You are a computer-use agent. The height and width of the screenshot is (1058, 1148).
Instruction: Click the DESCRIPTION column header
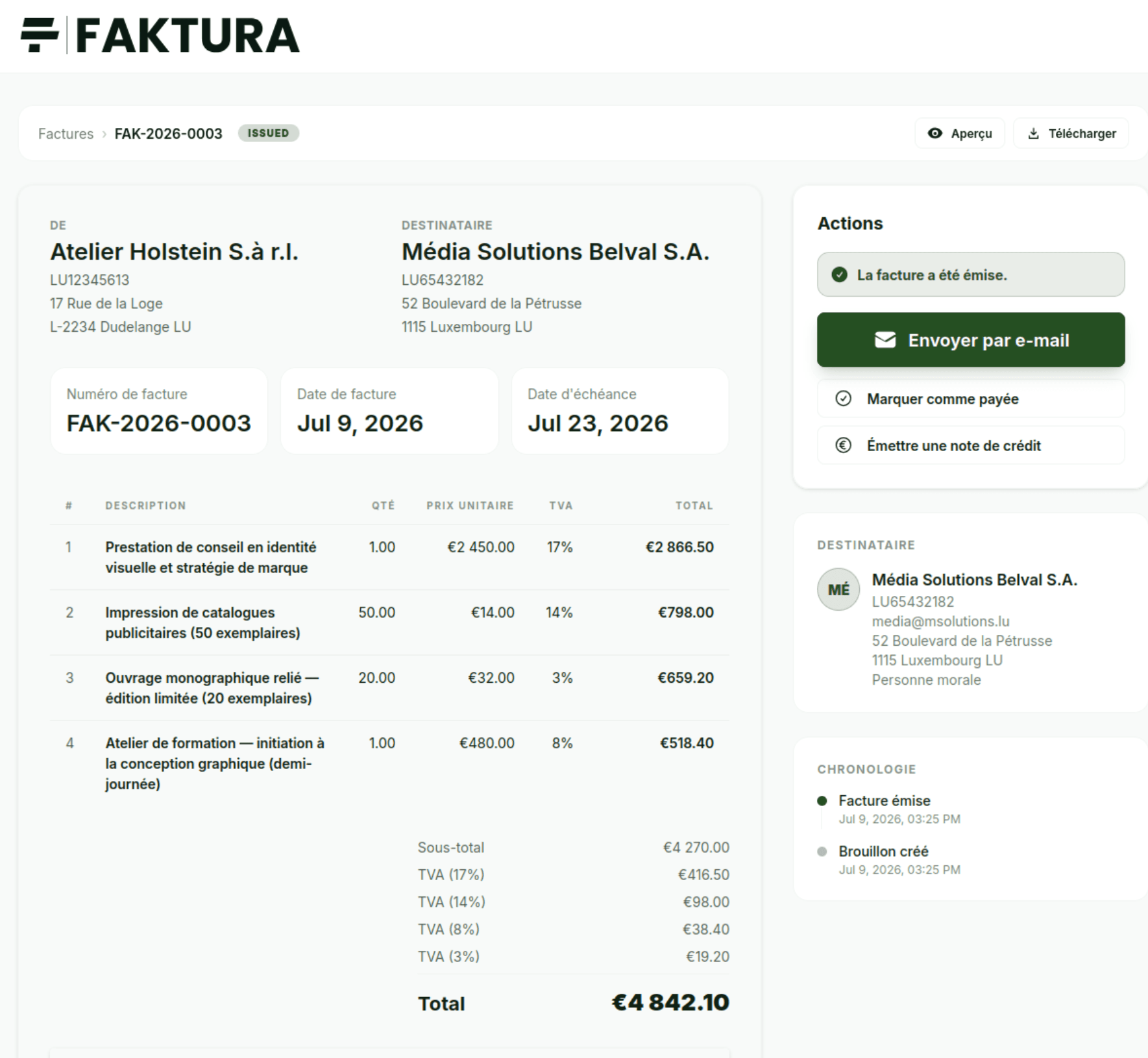click(x=145, y=506)
